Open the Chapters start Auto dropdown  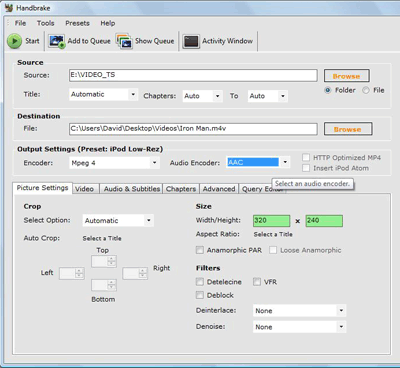[202, 96]
